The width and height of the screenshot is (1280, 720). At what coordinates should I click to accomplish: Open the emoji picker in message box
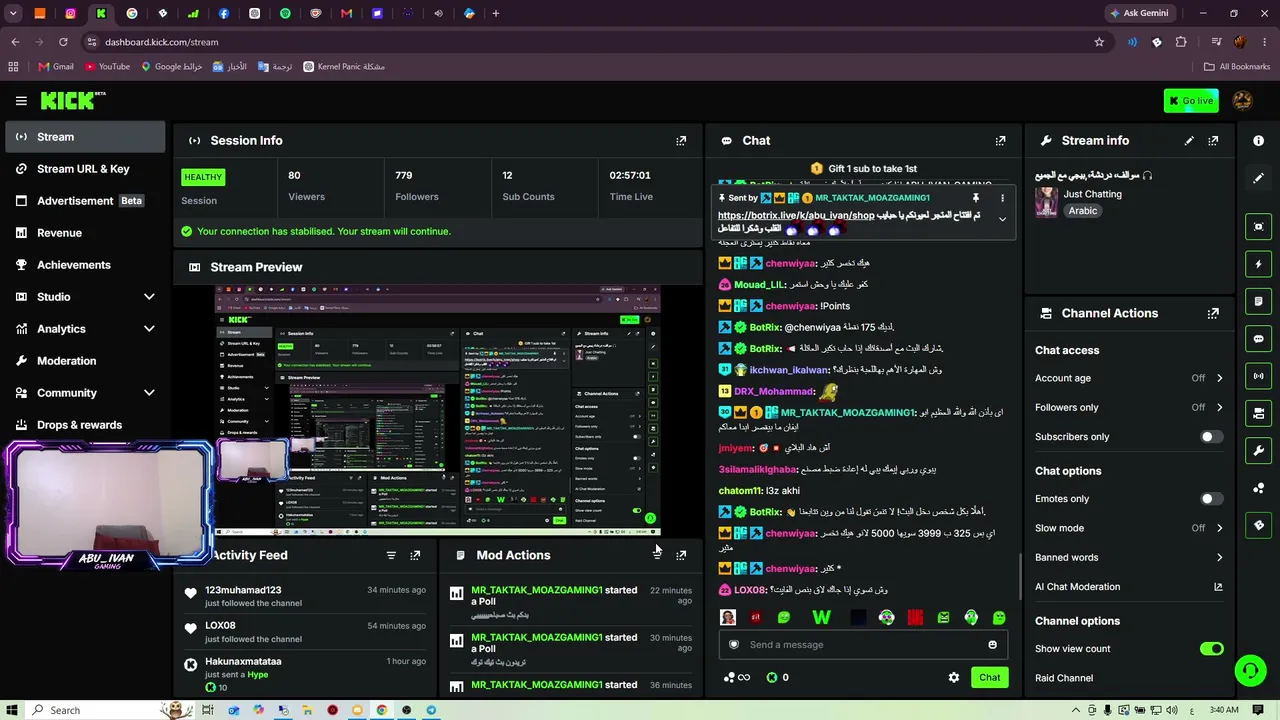tap(992, 645)
